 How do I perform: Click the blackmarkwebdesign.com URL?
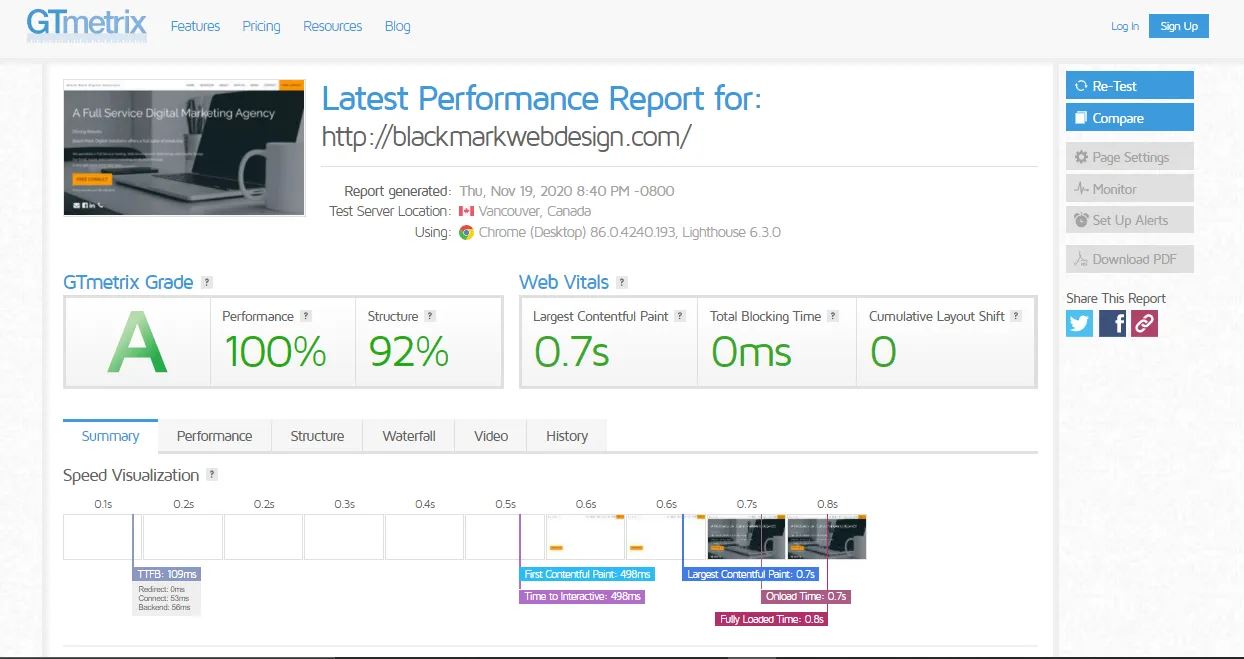506,137
